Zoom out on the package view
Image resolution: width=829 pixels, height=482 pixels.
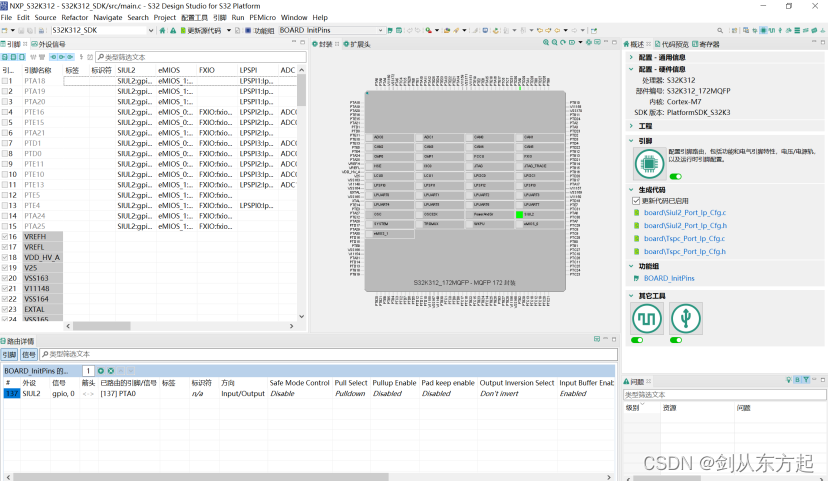[554, 43]
